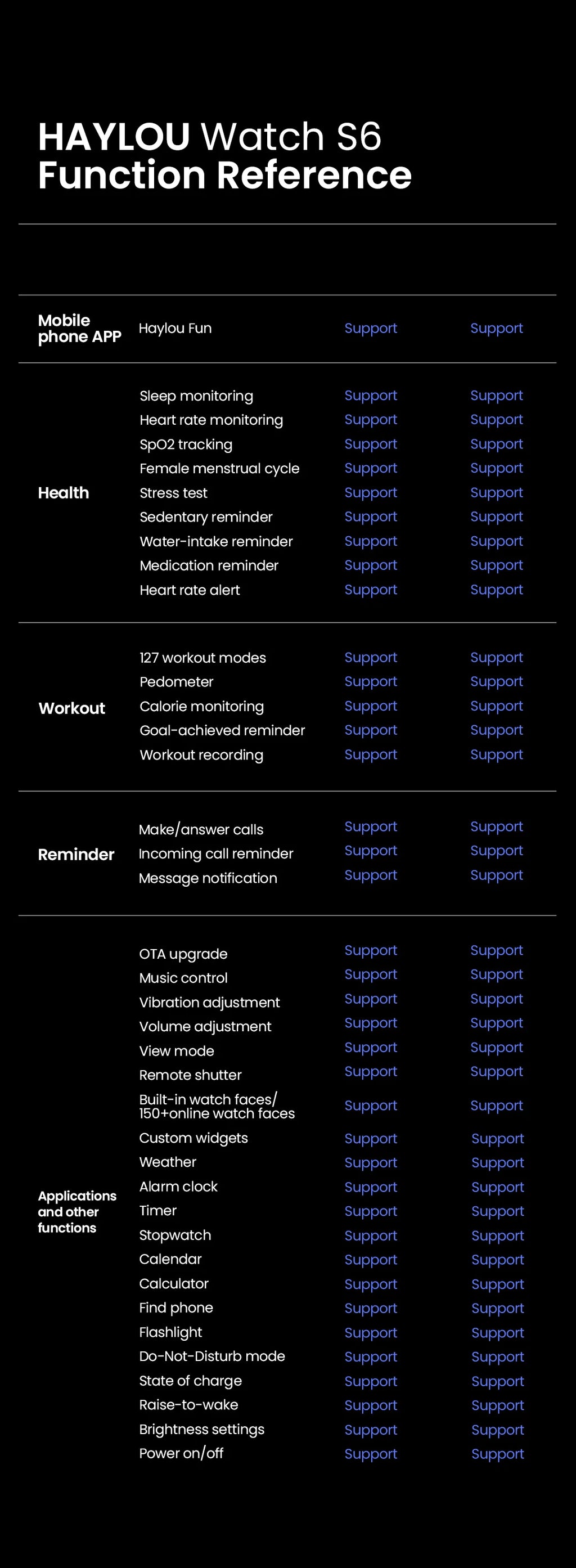Select the Female menstrual cycle label
The width and height of the screenshot is (576, 1568).
tap(219, 469)
